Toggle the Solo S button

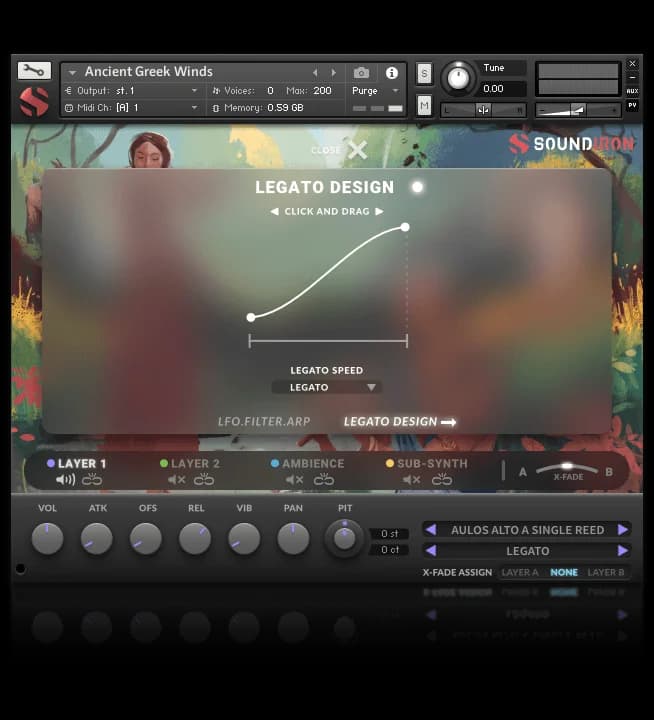[x=424, y=73]
